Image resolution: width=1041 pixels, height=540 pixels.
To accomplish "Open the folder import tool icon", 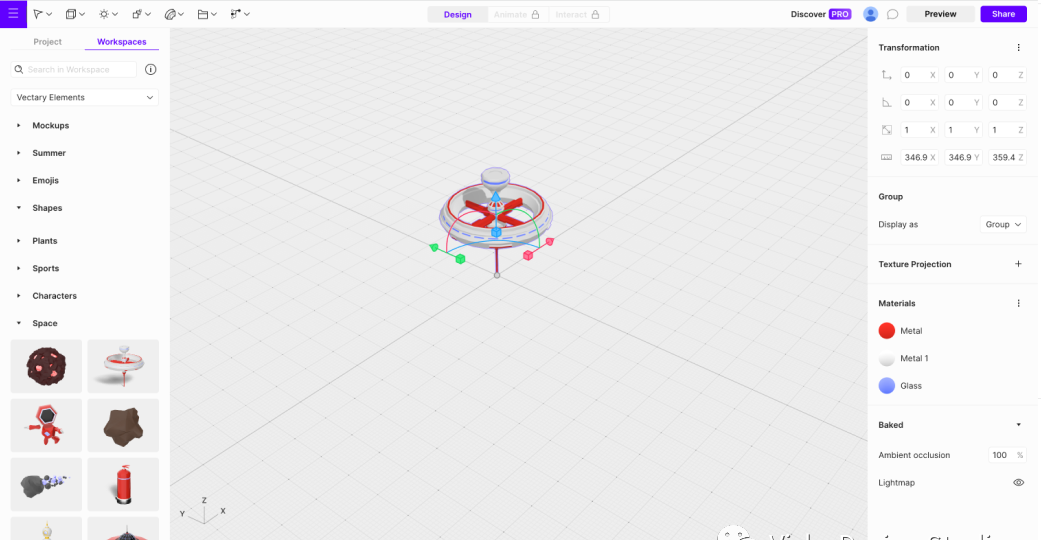I will (202, 14).
